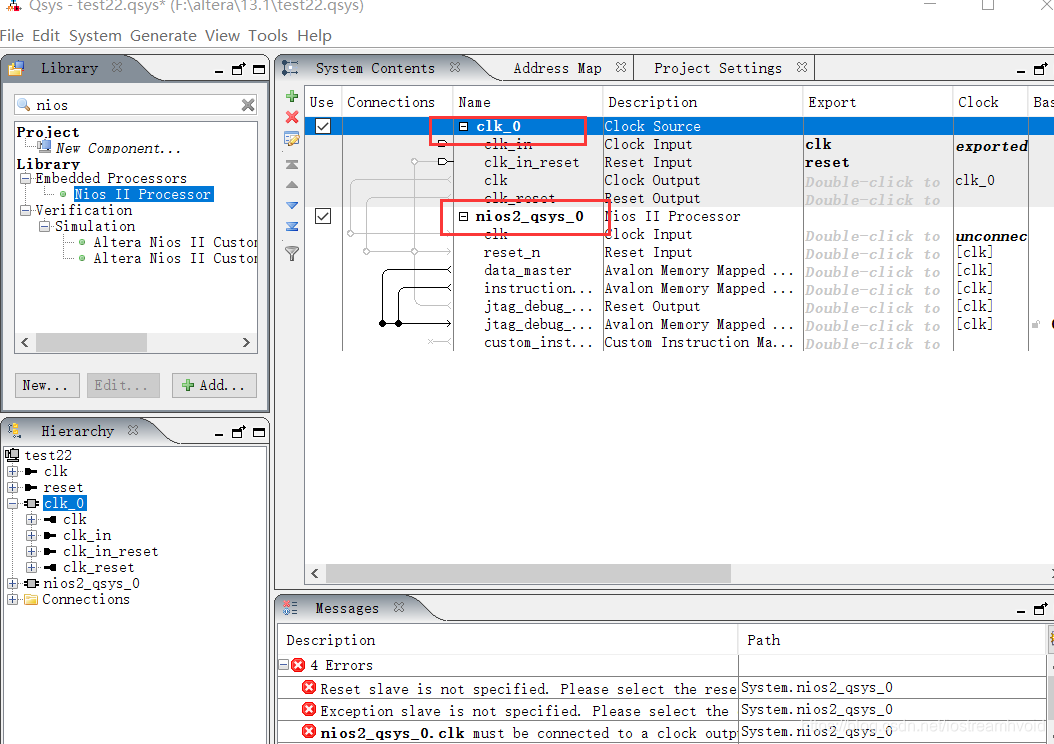Minimize the Messages panel
Screen dimensions: 1054x744
pyautogui.click(x=1021, y=610)
